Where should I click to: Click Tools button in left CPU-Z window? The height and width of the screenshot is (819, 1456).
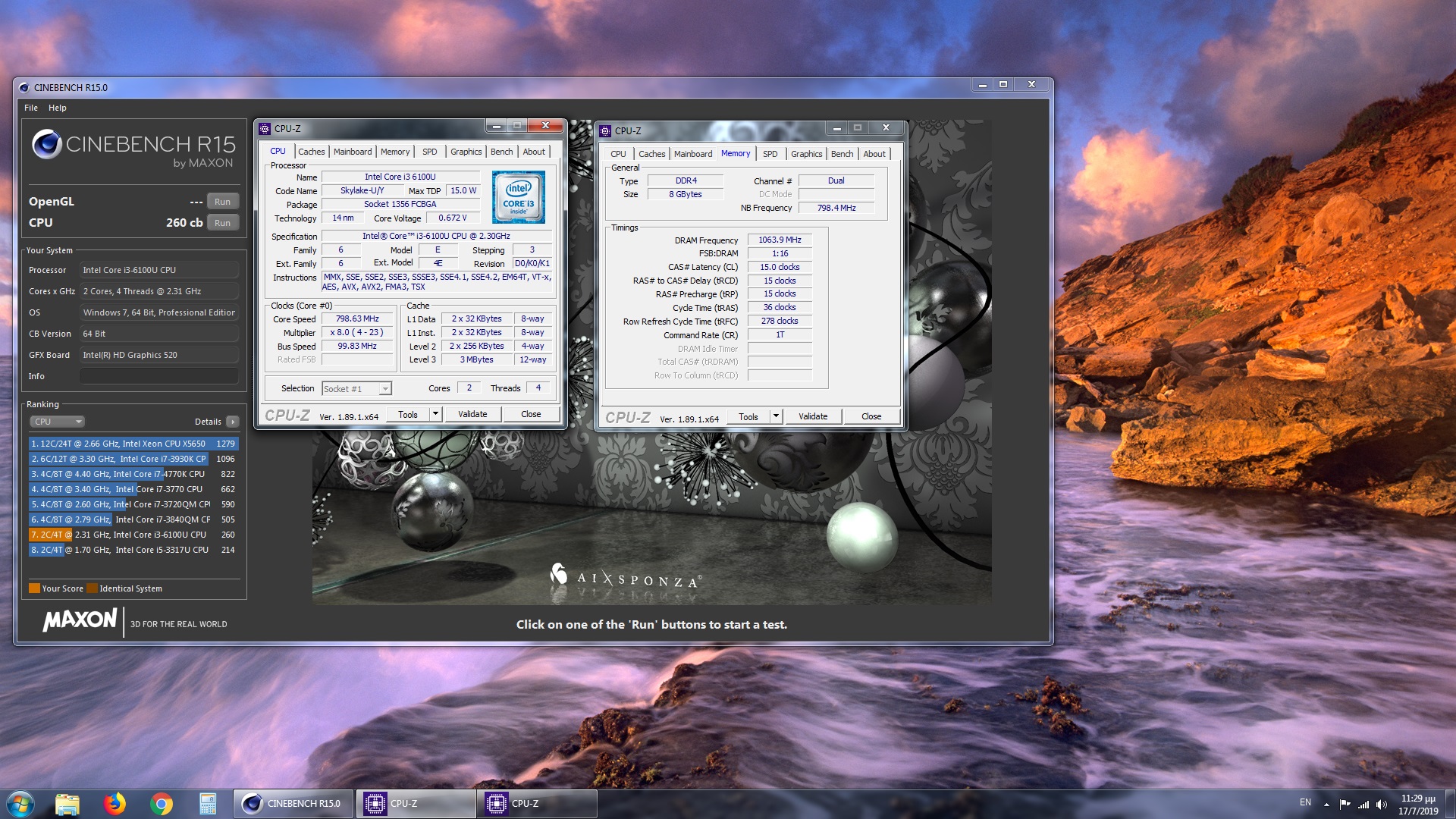(x=408, y=414)
